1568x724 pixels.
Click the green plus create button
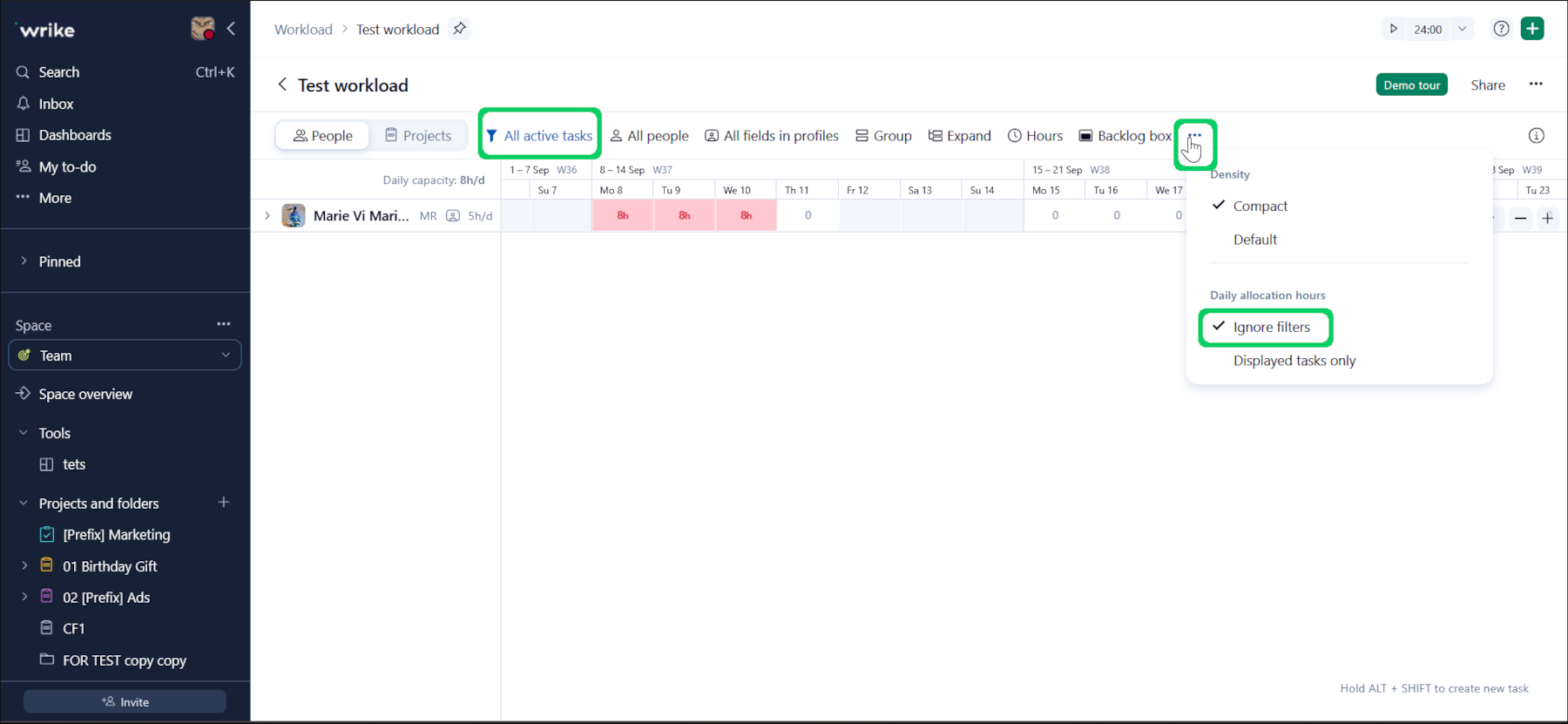pyautogui.click(x=1532, y=29)
